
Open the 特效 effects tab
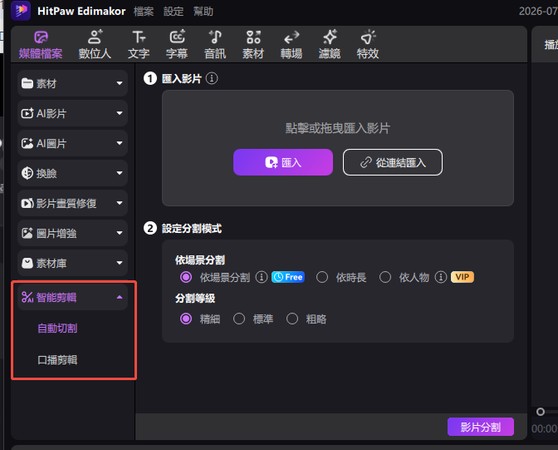pyautogui.click(x=368, y=45)
